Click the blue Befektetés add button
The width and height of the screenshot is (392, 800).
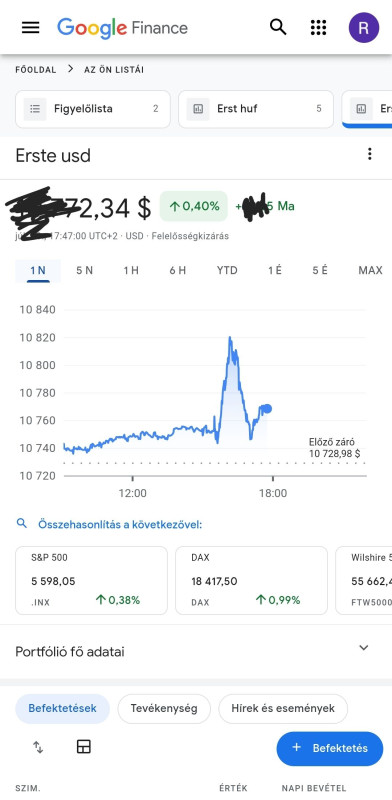tap(330, 748)
